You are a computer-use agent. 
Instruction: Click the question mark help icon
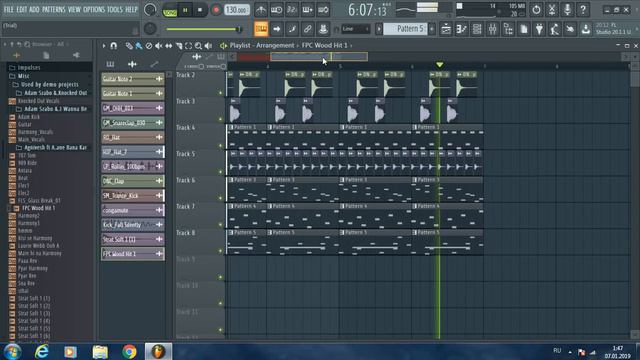pyautogui.click(x=583, y=9)
